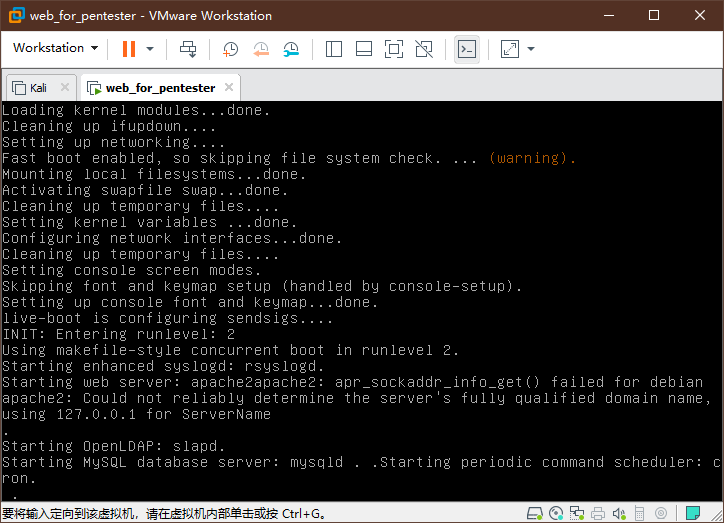Click the stretch guest display icon

coord(510,48)
